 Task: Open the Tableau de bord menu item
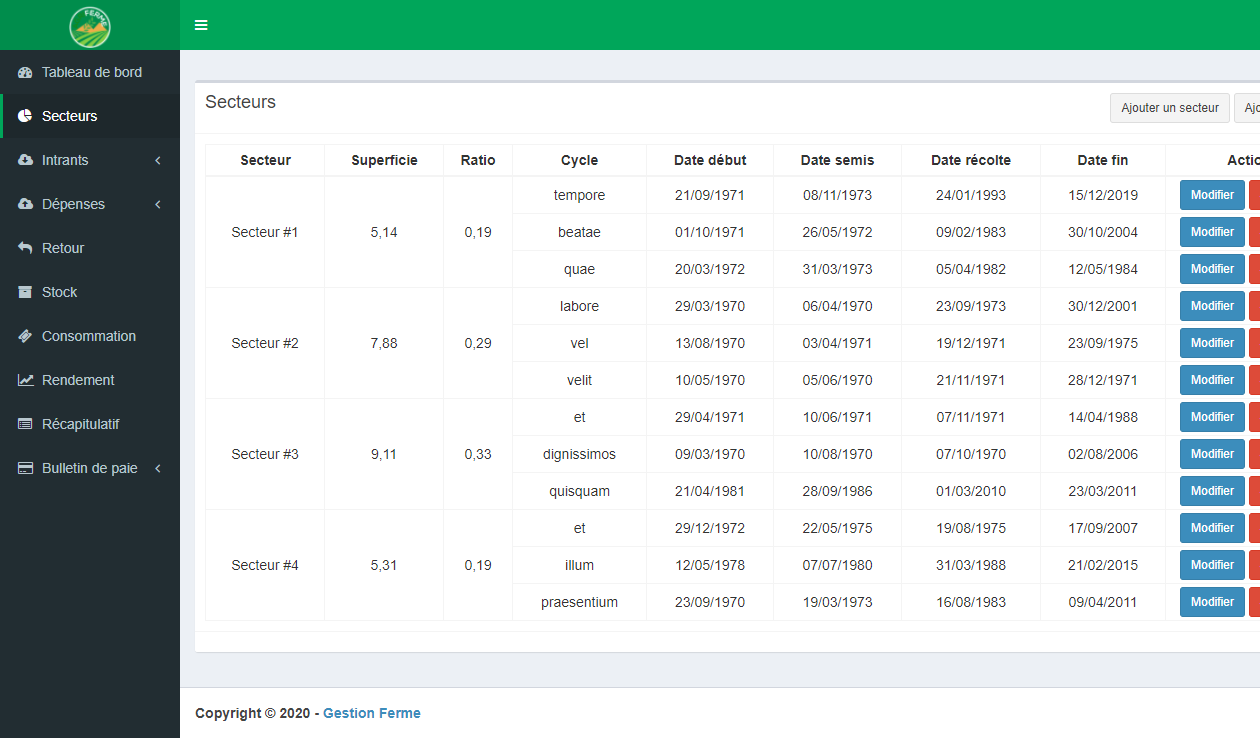(x=91, y=72)
